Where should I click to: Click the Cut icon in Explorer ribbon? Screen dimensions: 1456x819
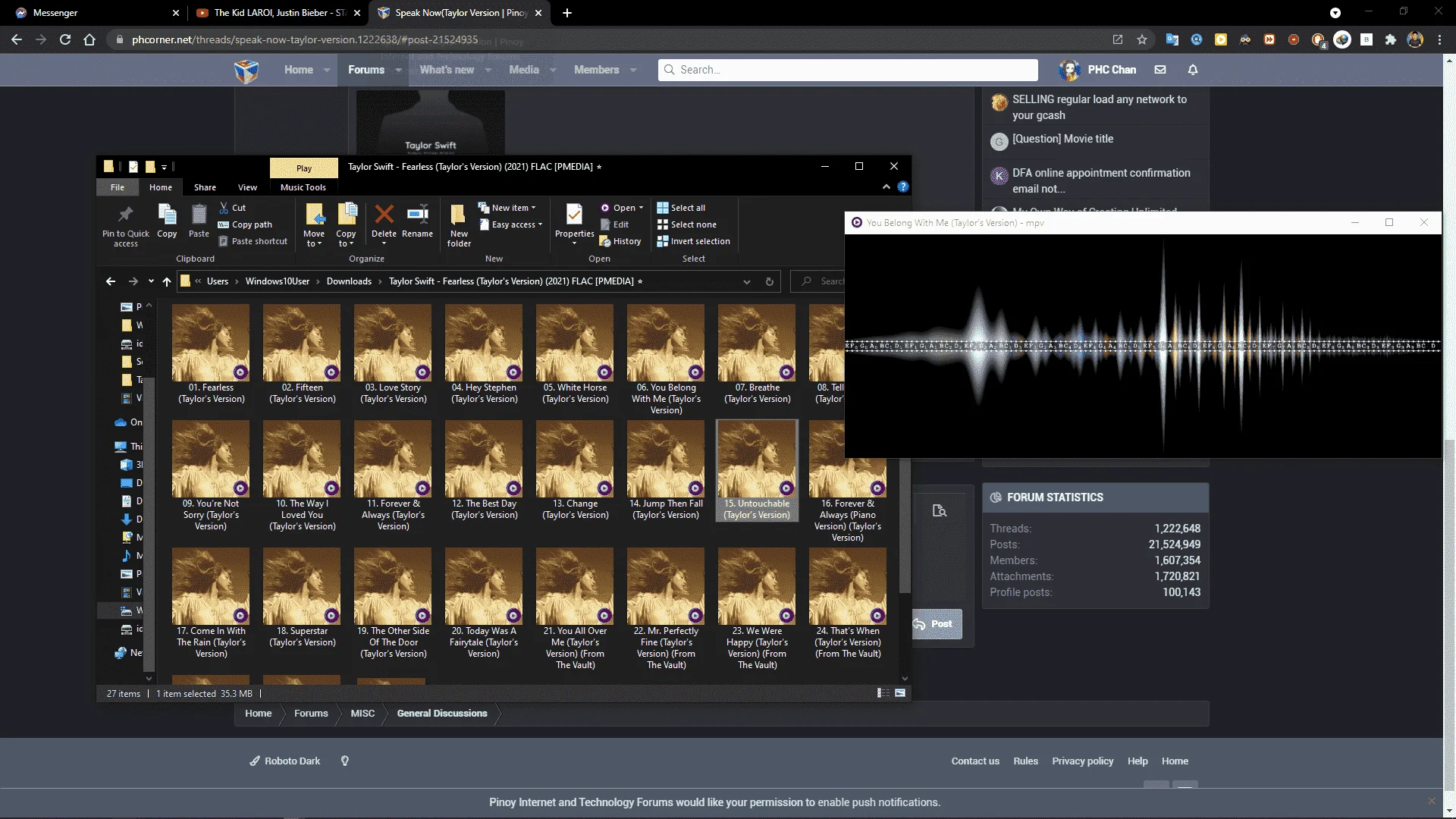[224, 207]
